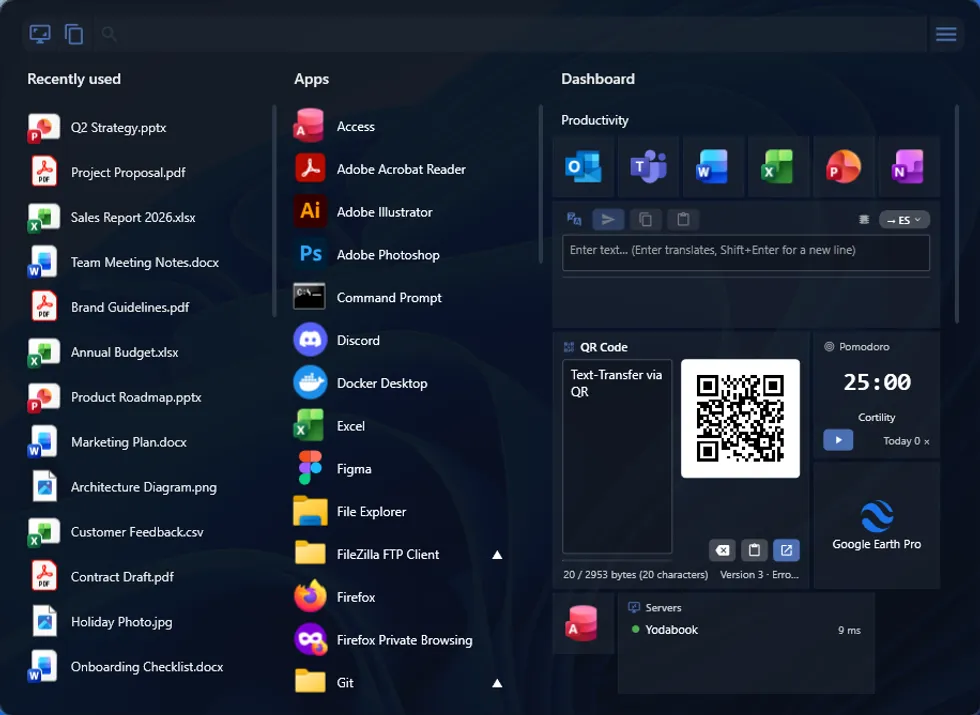Expand the Git folder arrow

[x=497, y=683]
